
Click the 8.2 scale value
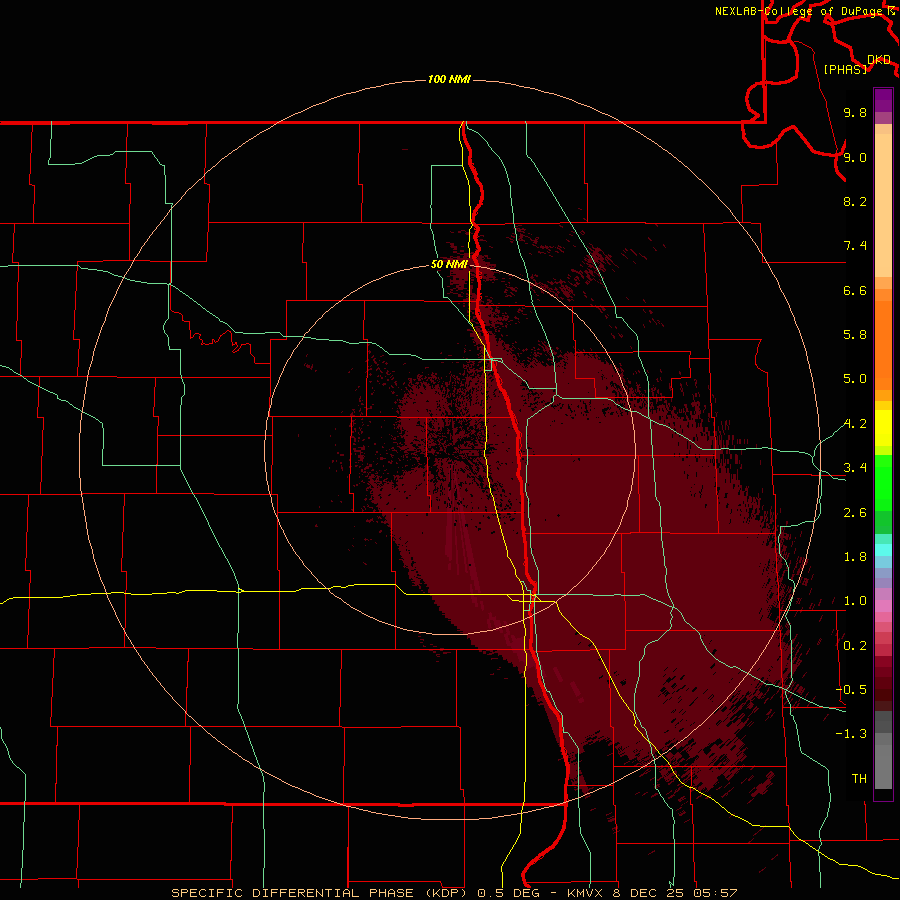click(855, 201)
